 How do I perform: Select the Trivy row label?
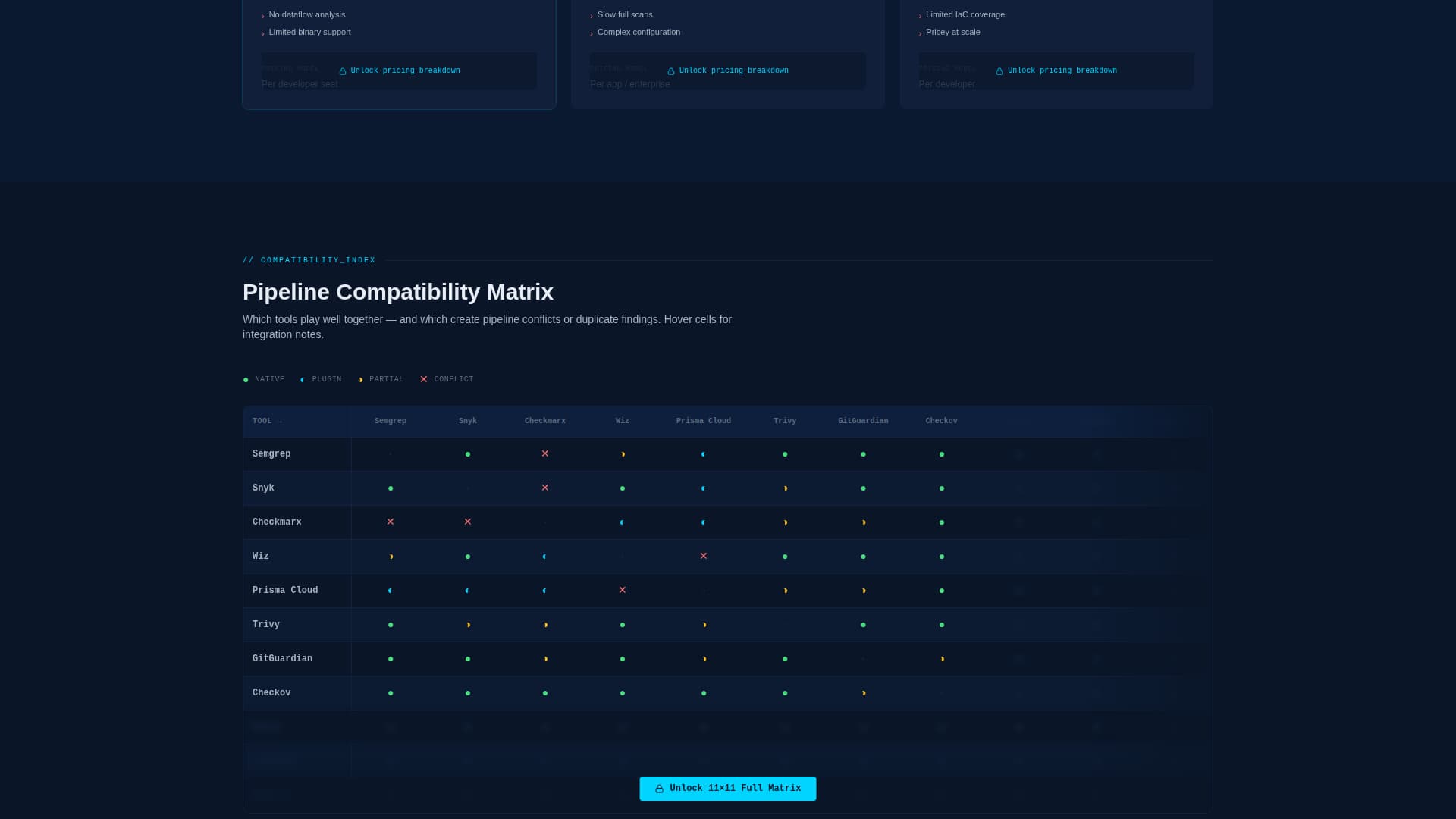click(x=266, y=625)
